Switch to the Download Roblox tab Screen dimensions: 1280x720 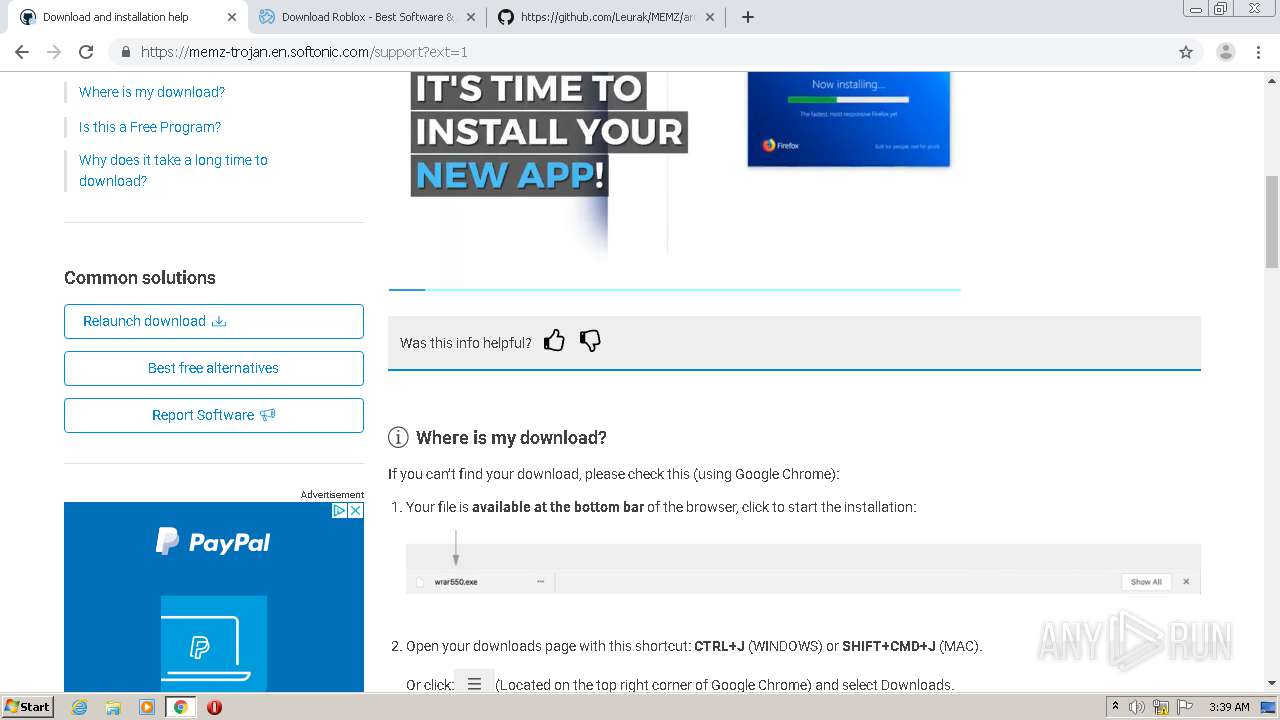click(367, 17)
